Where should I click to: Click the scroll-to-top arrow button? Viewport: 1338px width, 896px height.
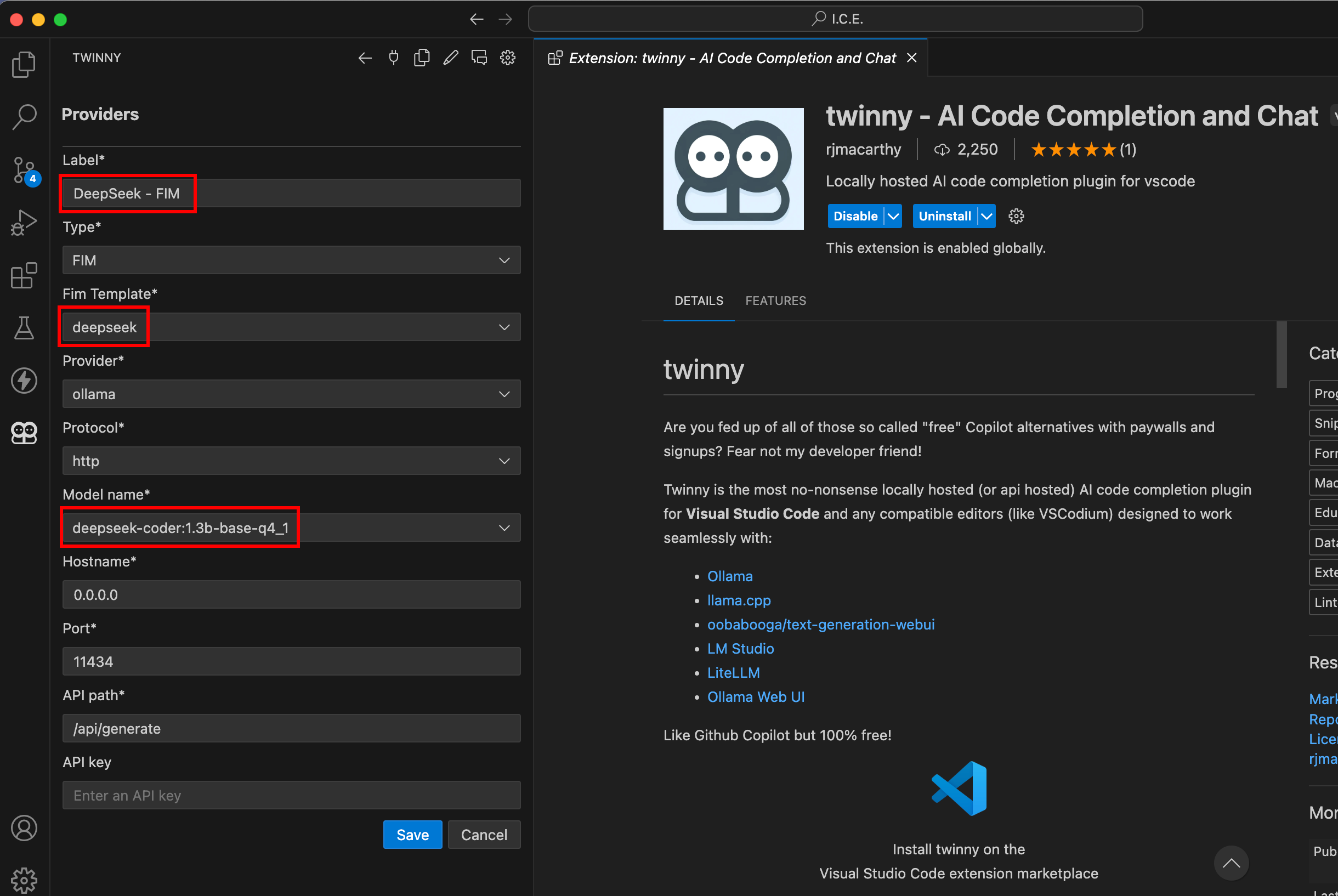pos(1231,863)
